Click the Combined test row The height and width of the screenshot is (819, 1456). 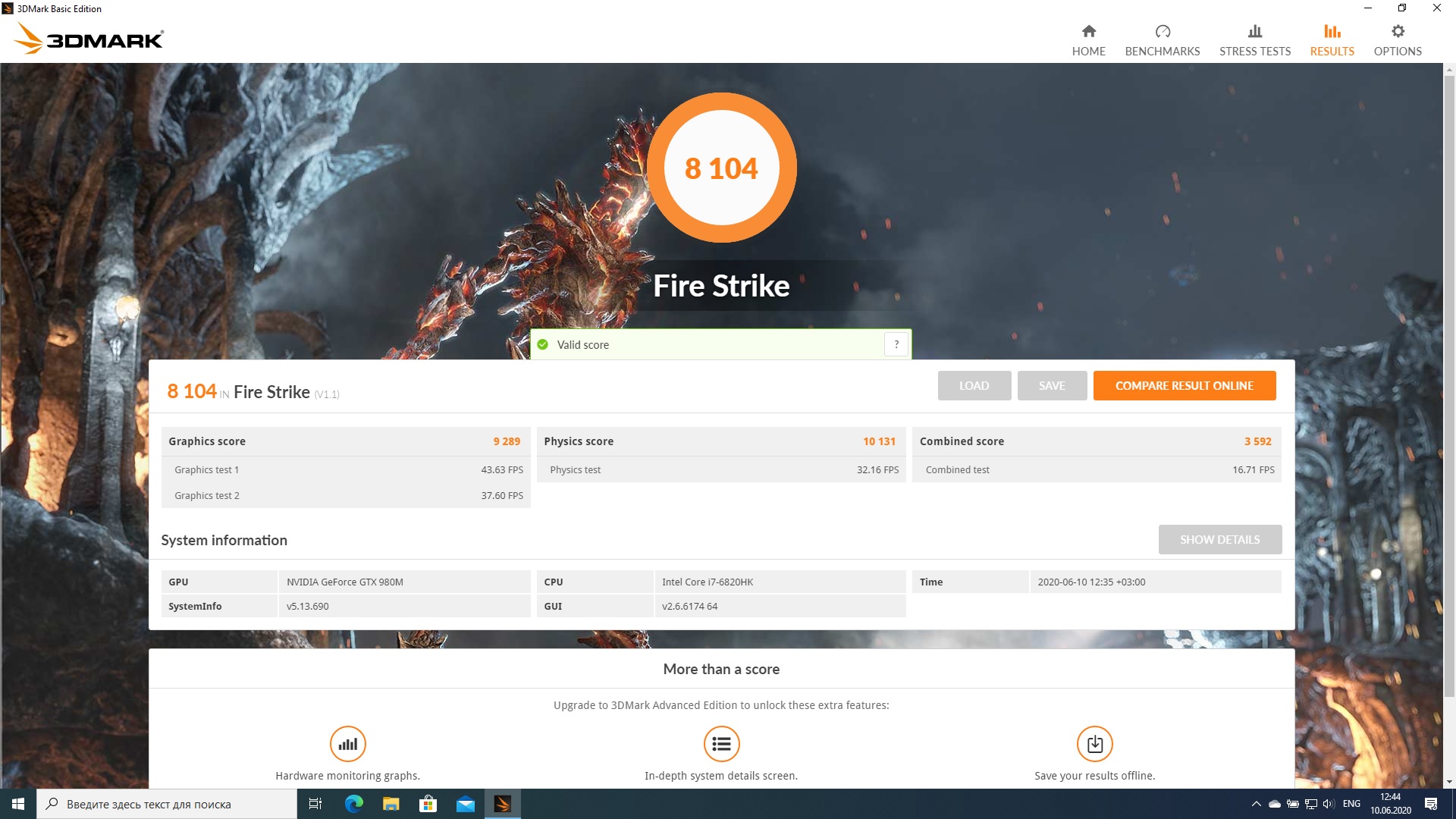coord(1097,469)
